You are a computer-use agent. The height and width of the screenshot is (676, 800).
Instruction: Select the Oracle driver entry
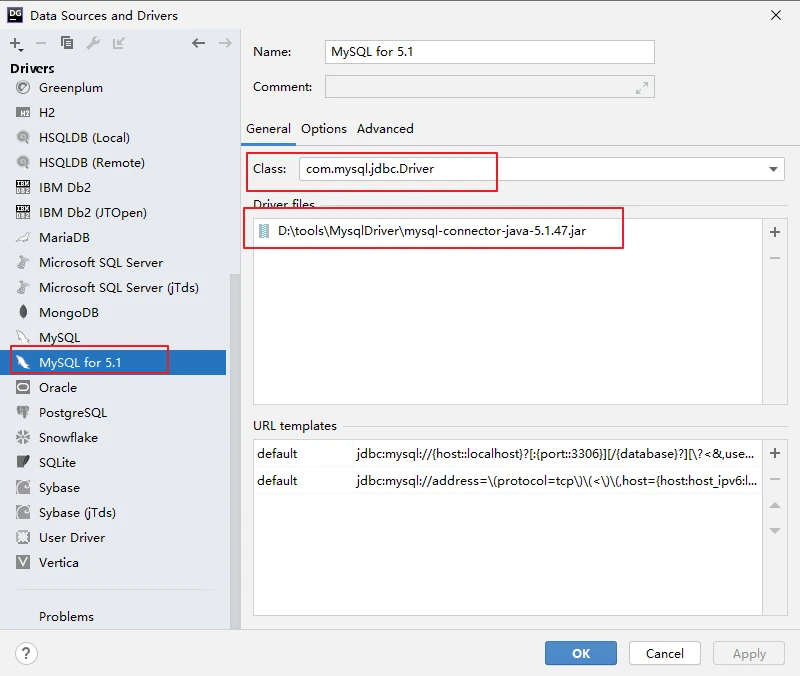pos(57,387)
